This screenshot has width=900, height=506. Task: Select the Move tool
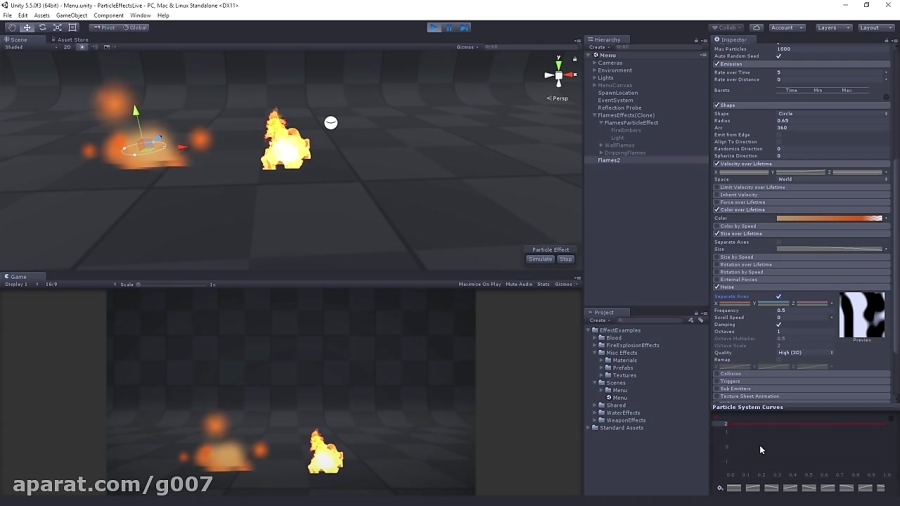tap(27, 28)
